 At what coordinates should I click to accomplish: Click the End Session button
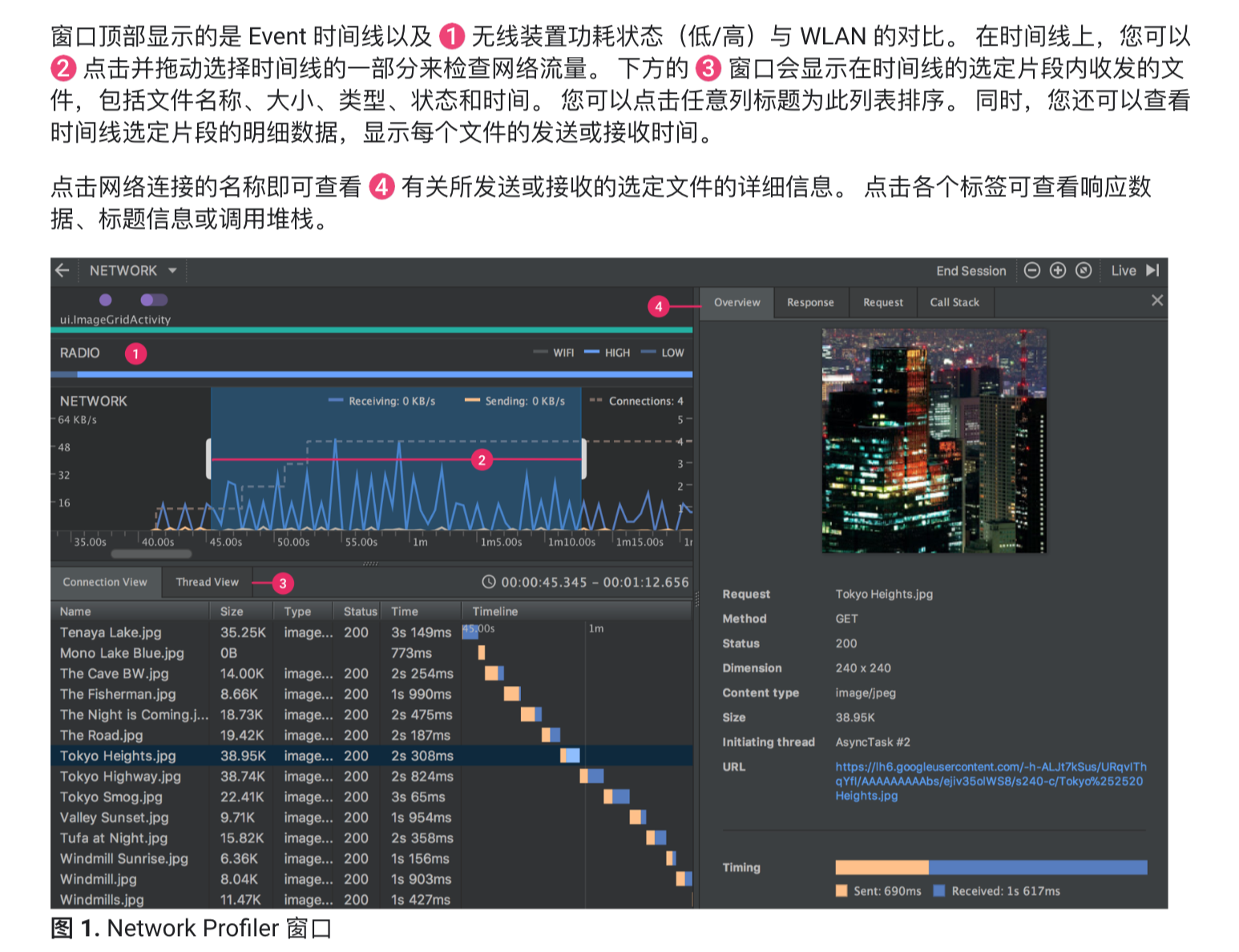(971, 271)
